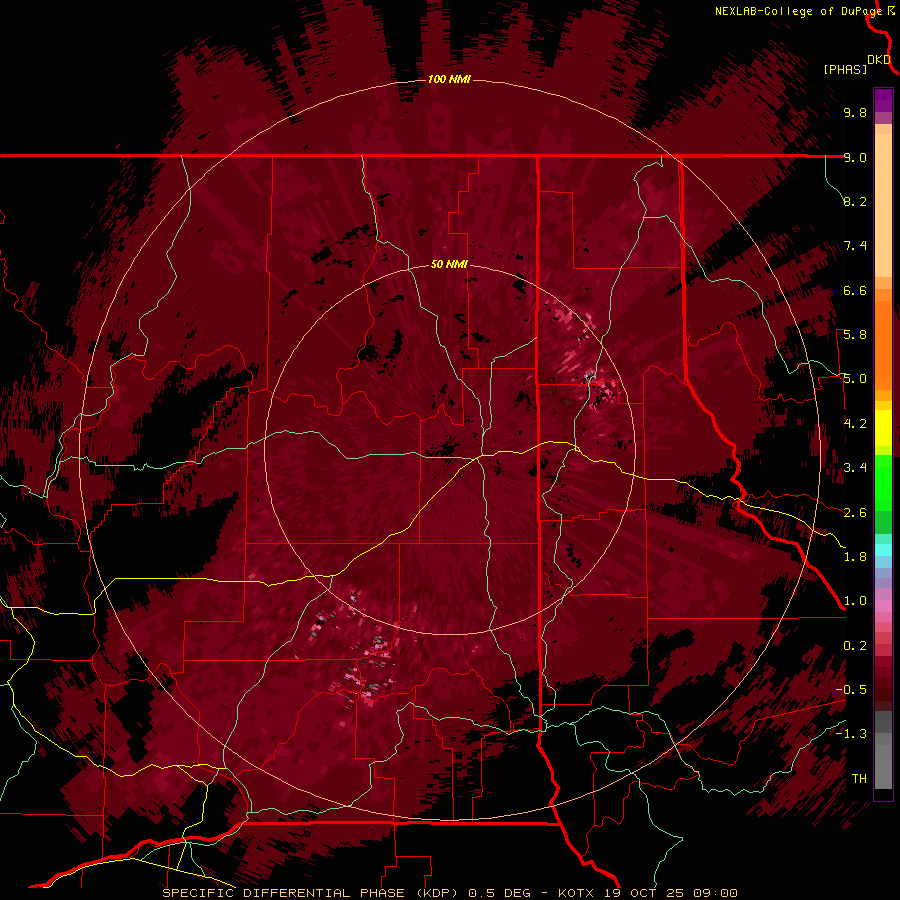Image resolution: width=900 pixels, height=900 pixels.
Task: Click the "50 NMI" range ring label
Action: click(449, 264)
